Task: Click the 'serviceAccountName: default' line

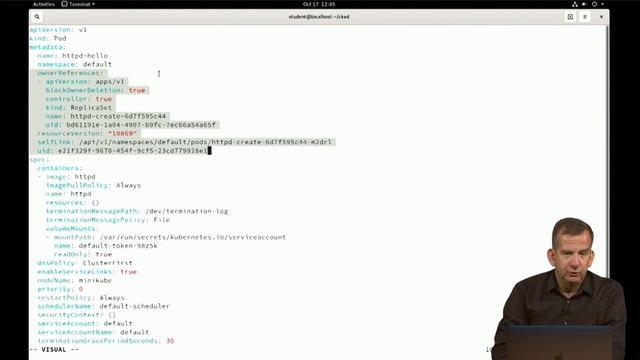Action: click(93, 332)
